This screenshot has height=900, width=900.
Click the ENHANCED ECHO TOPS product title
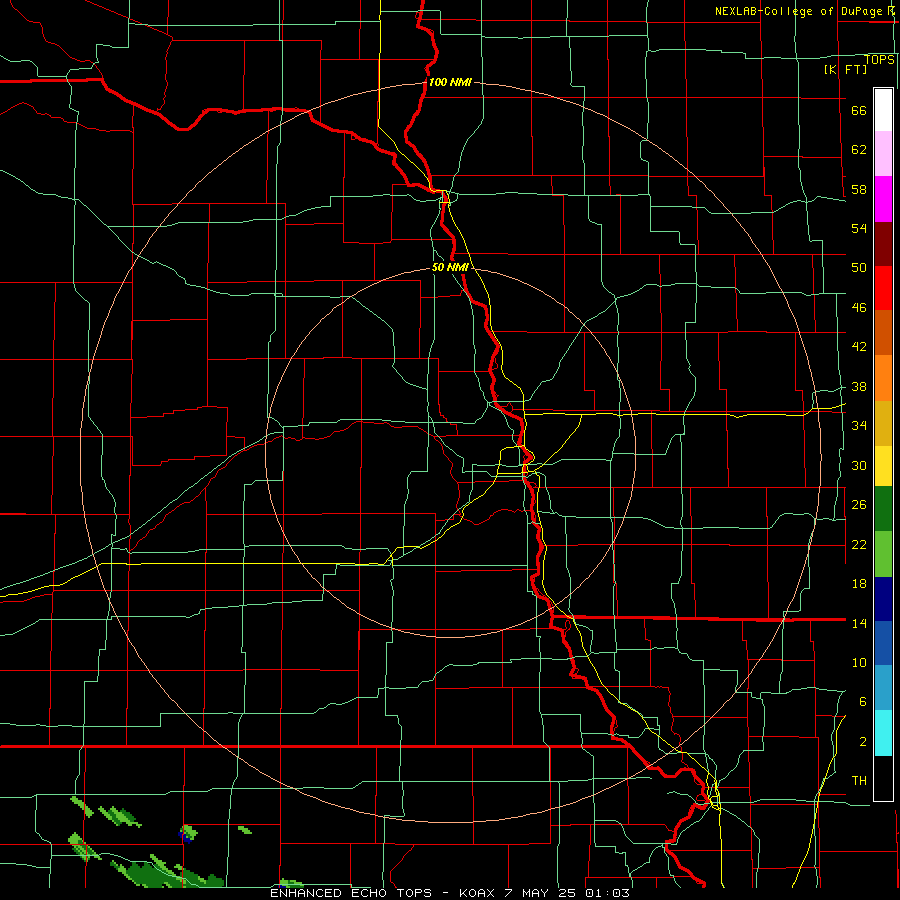(351, 893)
